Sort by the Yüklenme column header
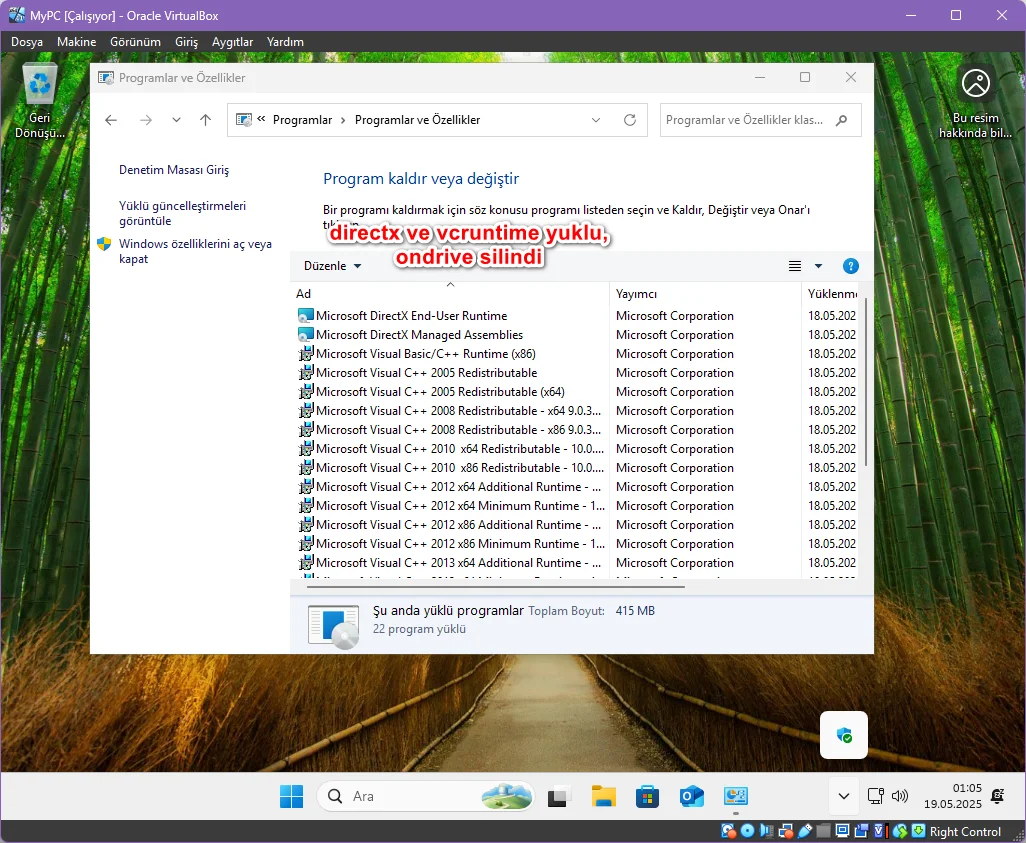This screenshot has height=843, width=1026. click(830, 294)
